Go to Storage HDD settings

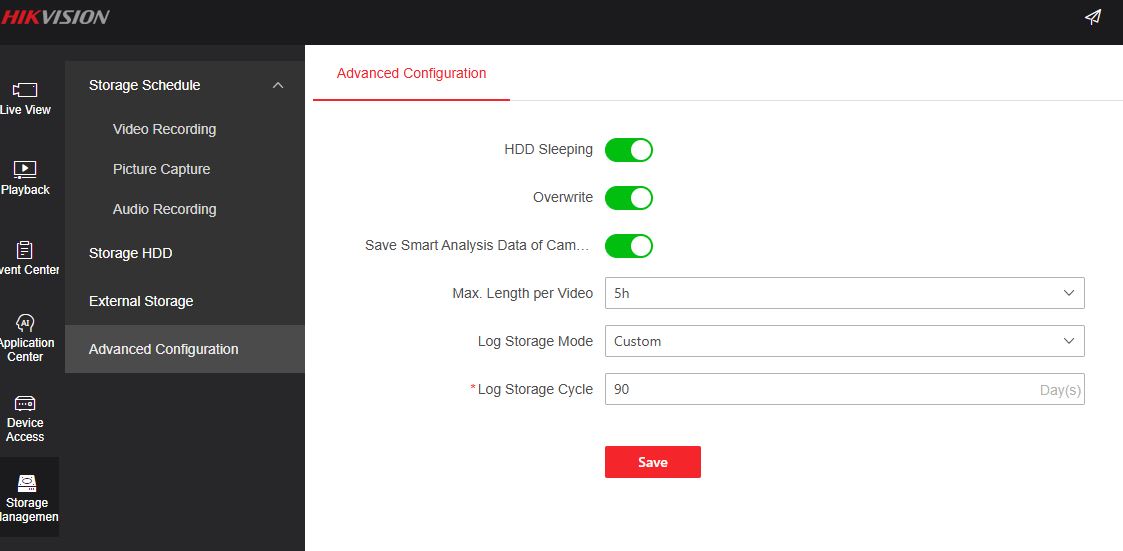pyautogui.click(x=130, y=253)
